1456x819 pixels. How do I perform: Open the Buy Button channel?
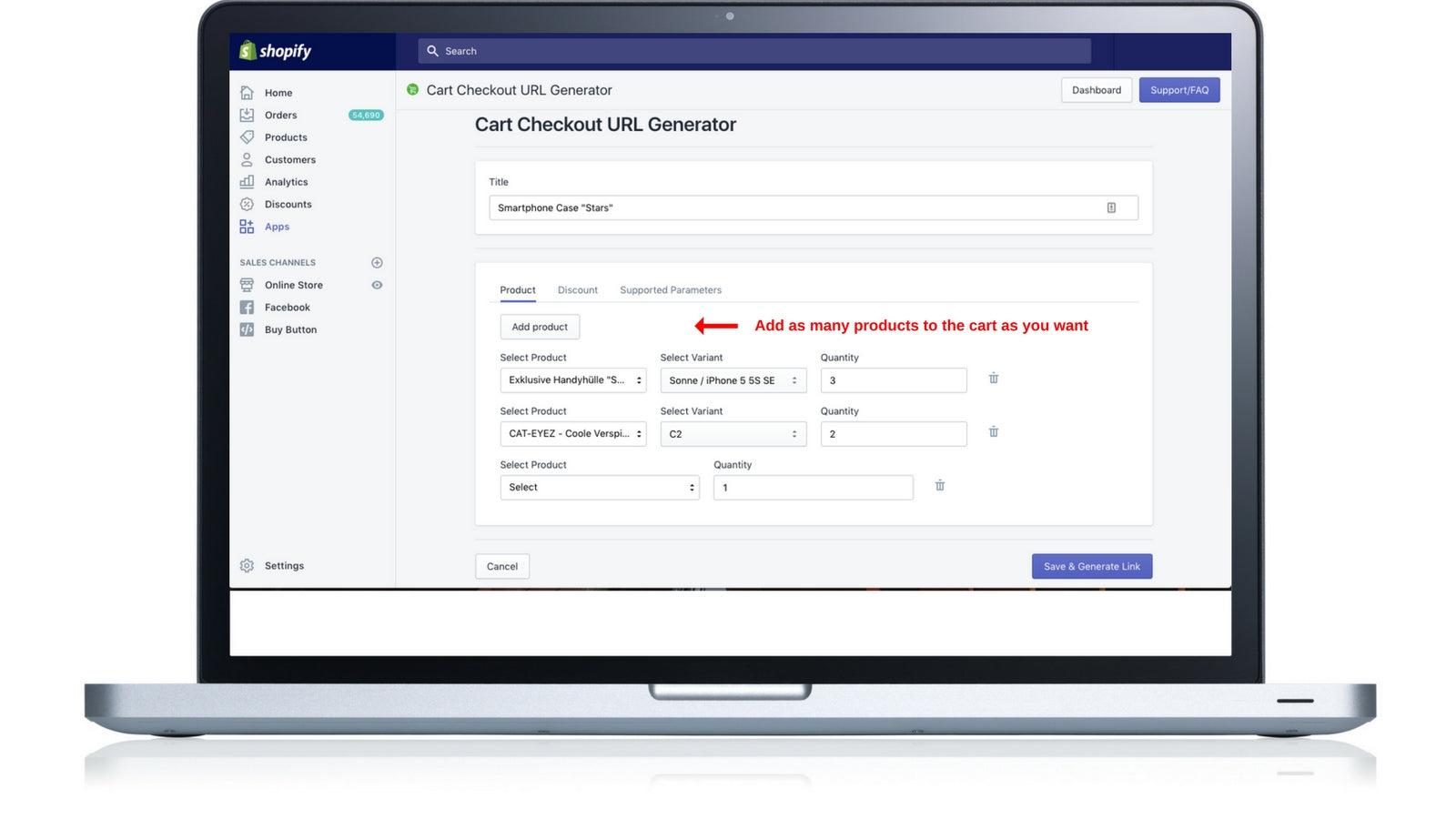pos(290,330)
